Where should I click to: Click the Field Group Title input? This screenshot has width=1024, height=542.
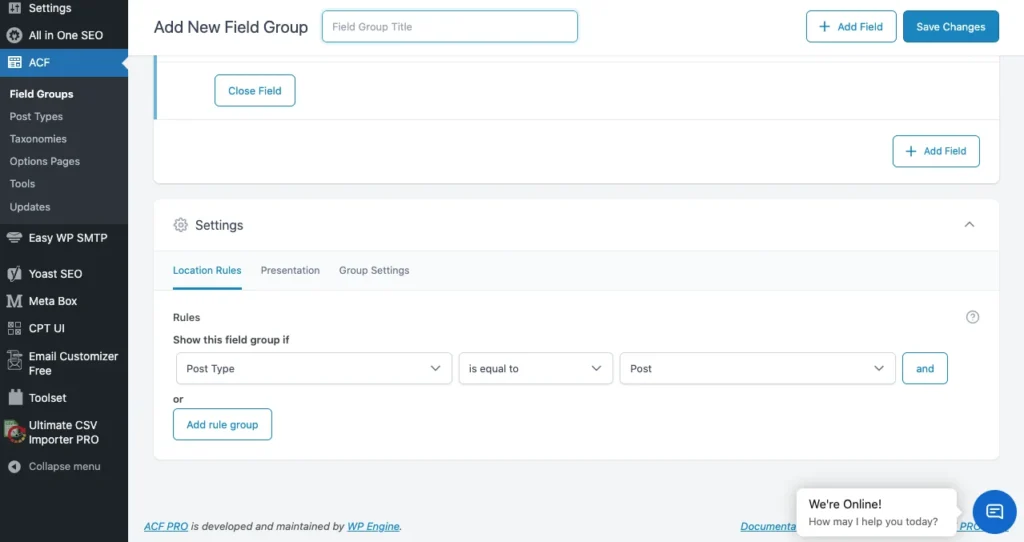pyautogui.click(x=449, y=27)
